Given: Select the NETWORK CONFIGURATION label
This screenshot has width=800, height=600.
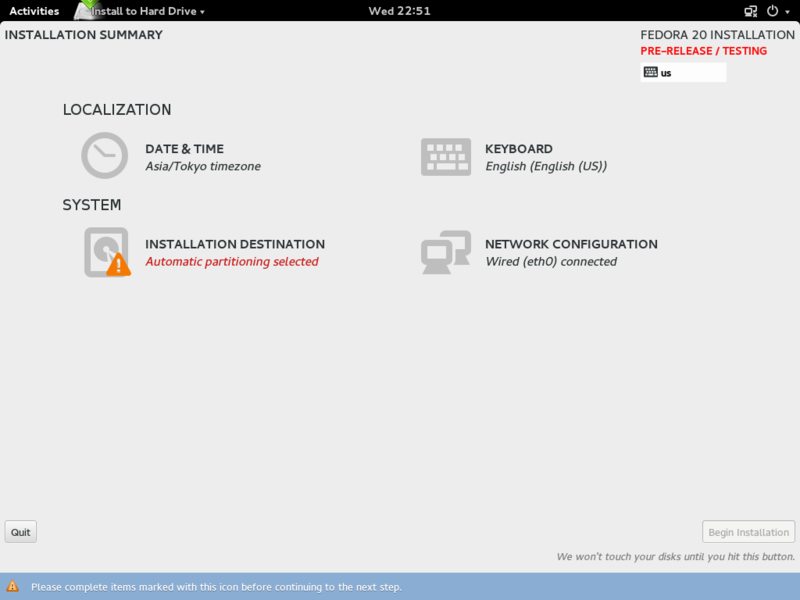Looking at the screenshot, I should click(571, 244).
